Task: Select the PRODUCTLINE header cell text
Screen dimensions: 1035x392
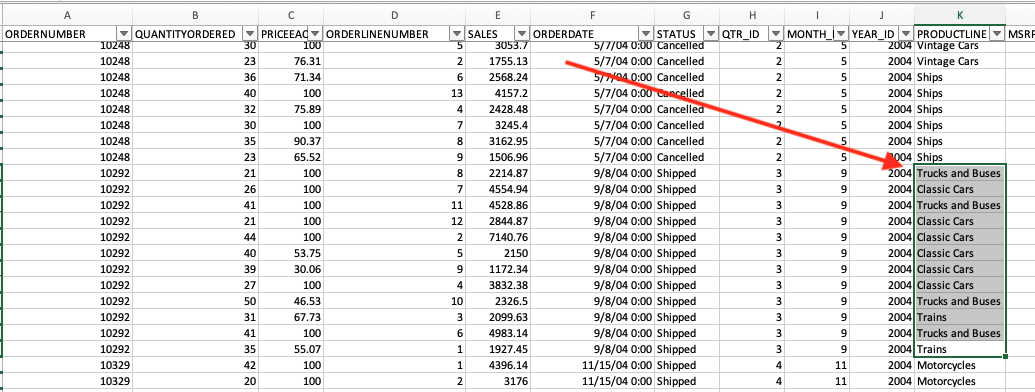Action: [x=952, y=34]
